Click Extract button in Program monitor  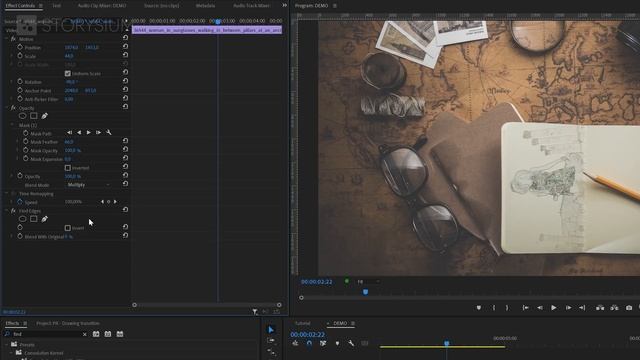pyautogui.click(x=614, y=308)
